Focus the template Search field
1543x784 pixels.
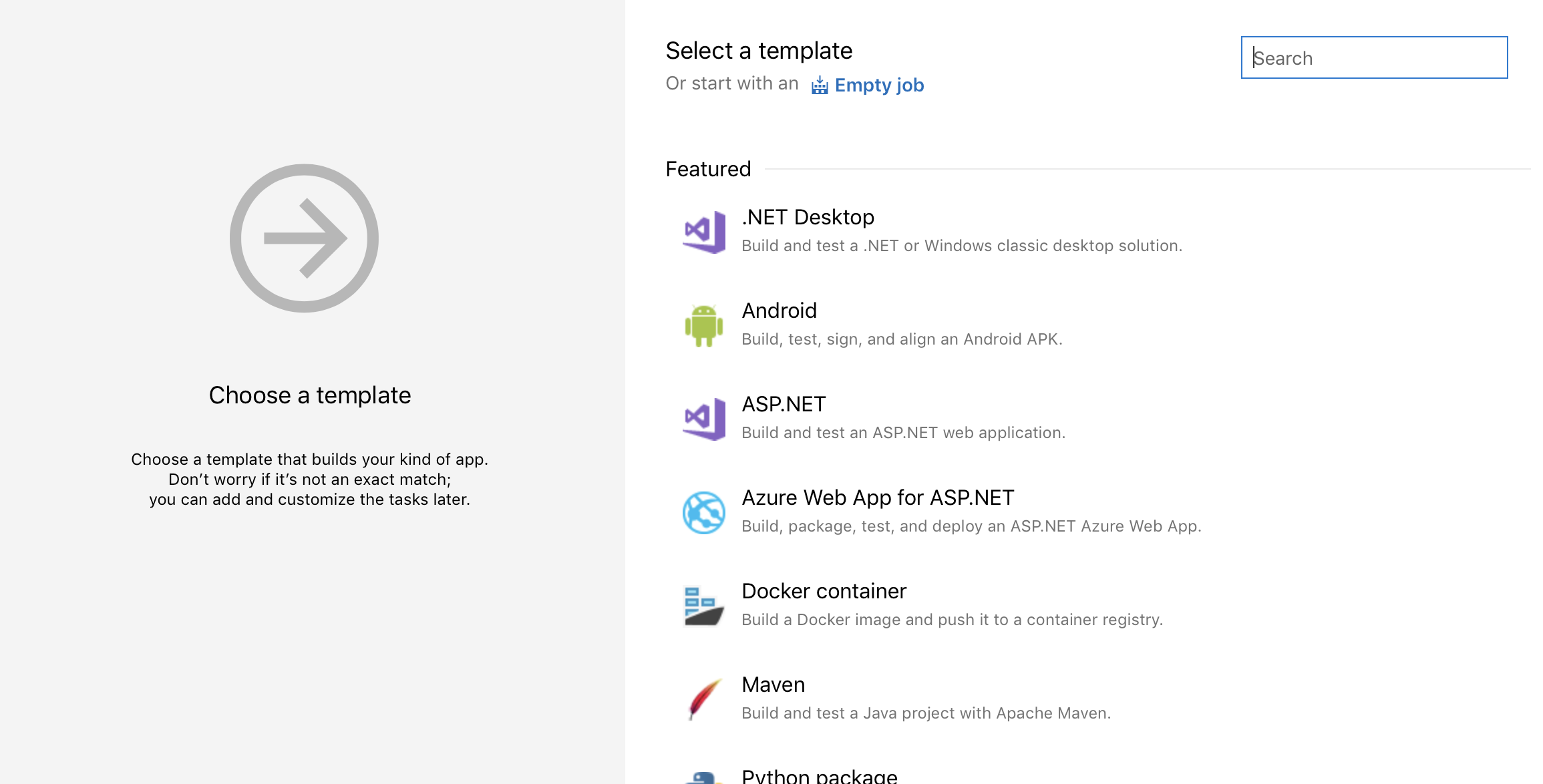tap(1374, 57)
